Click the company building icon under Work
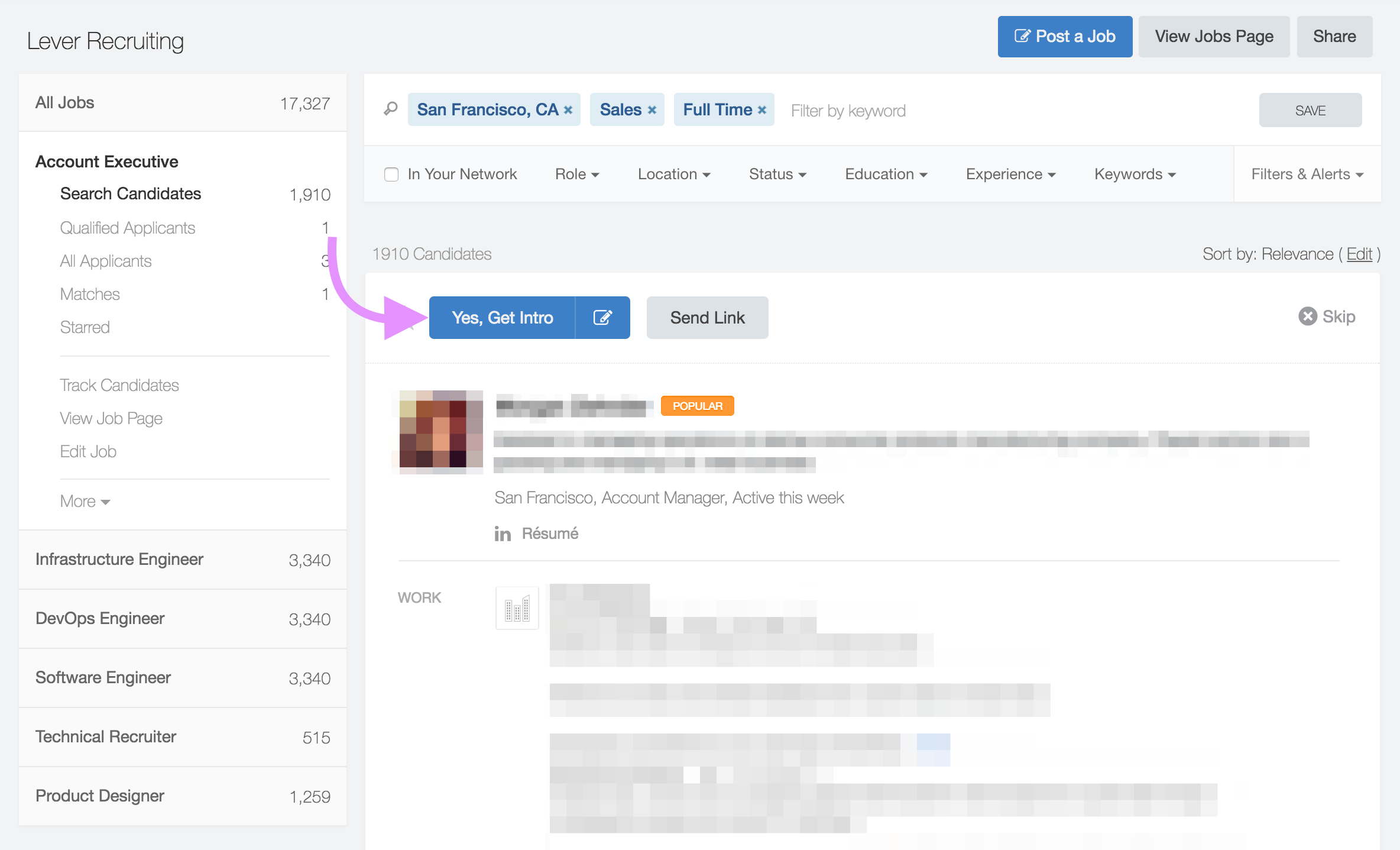 point(517,608)
